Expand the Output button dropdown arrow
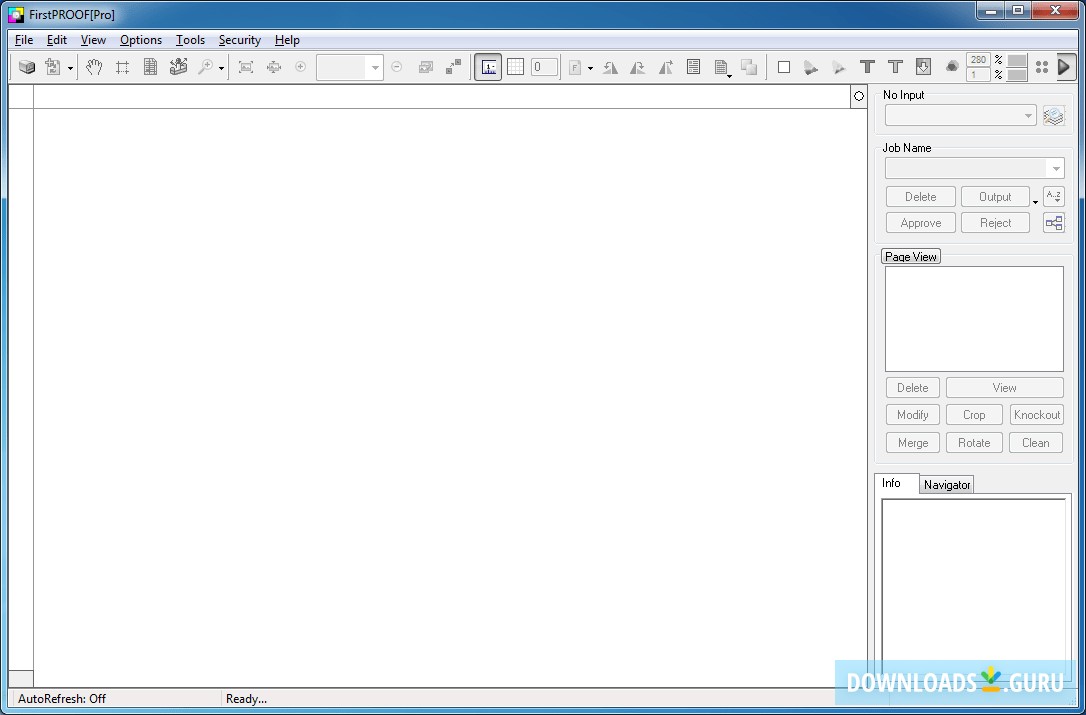Viewport: 1086px width, 715px height. tap(1035, 202)
